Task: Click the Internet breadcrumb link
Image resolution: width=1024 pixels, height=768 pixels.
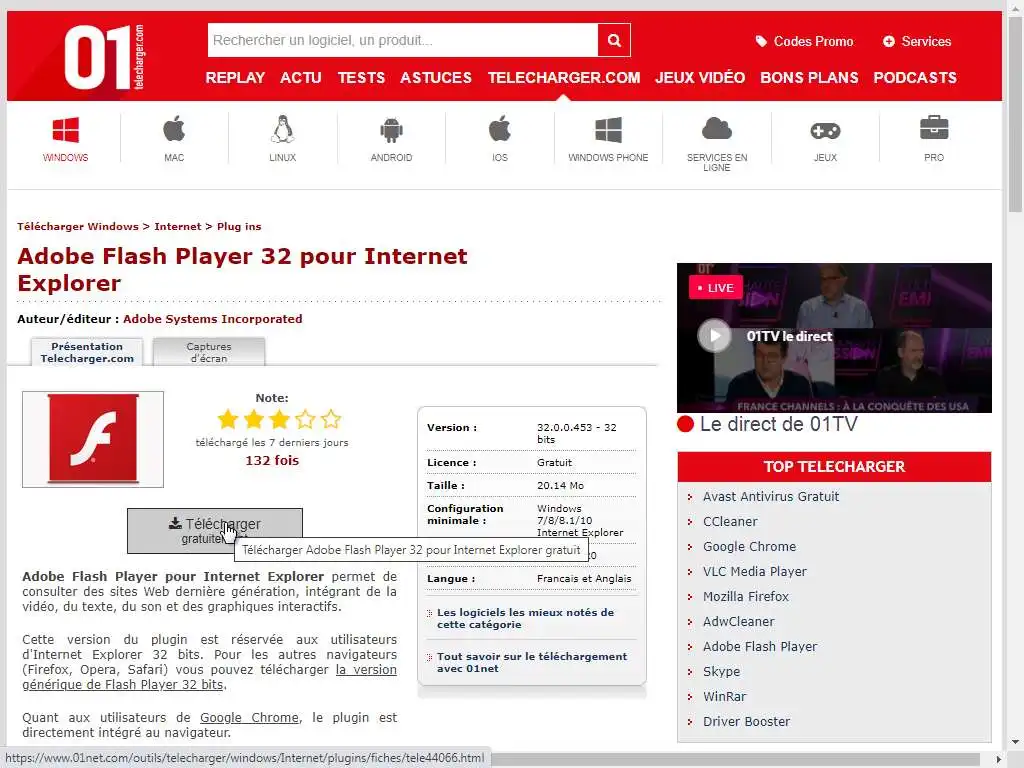Action: [x=178, y=227]
